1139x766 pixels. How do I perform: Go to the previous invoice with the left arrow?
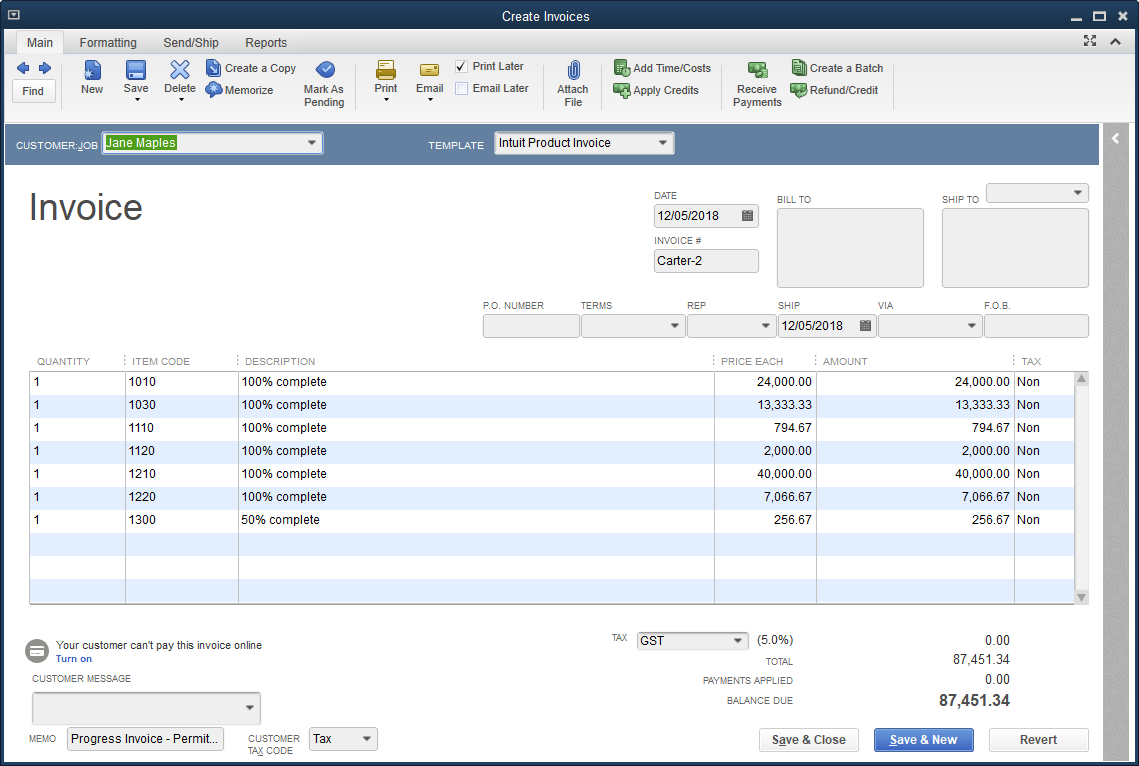23,68
